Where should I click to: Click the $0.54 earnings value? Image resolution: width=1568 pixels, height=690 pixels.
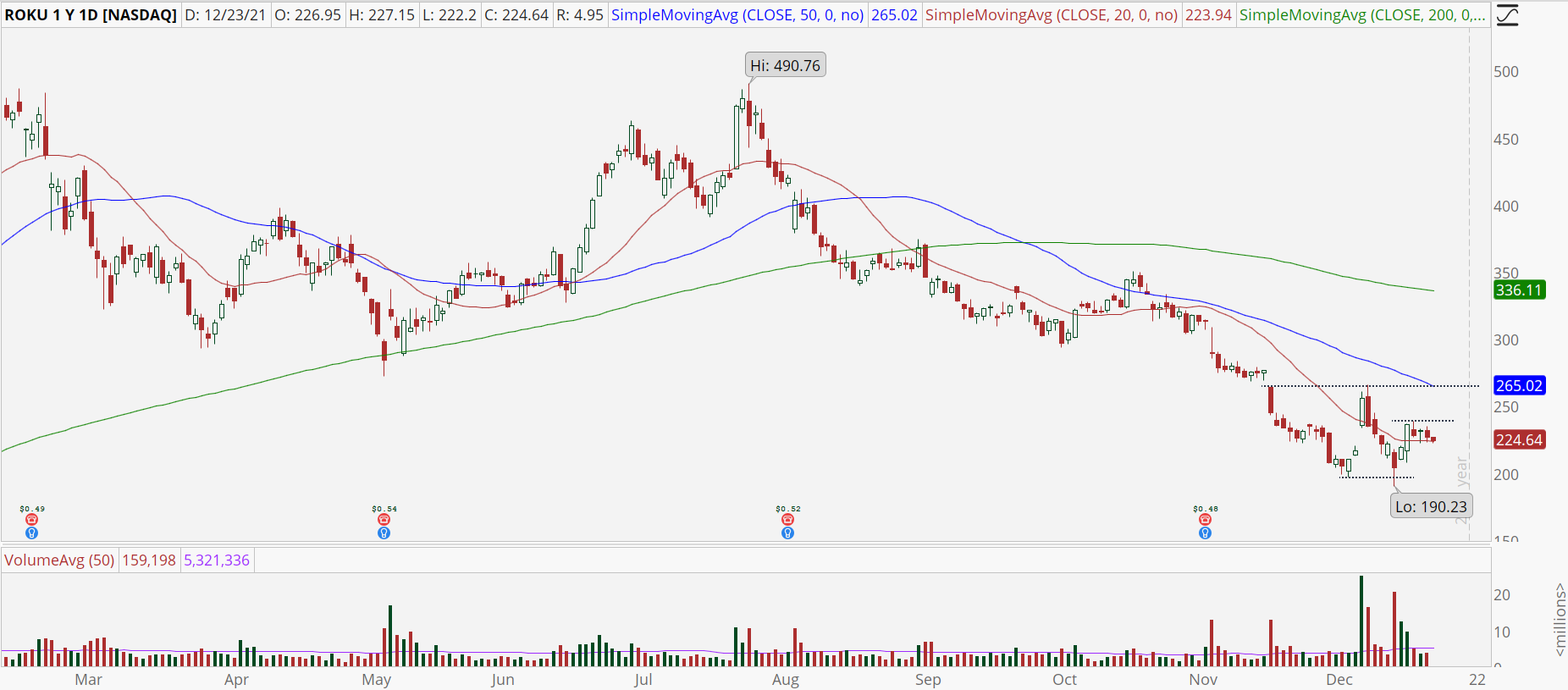tap(384, 509)
